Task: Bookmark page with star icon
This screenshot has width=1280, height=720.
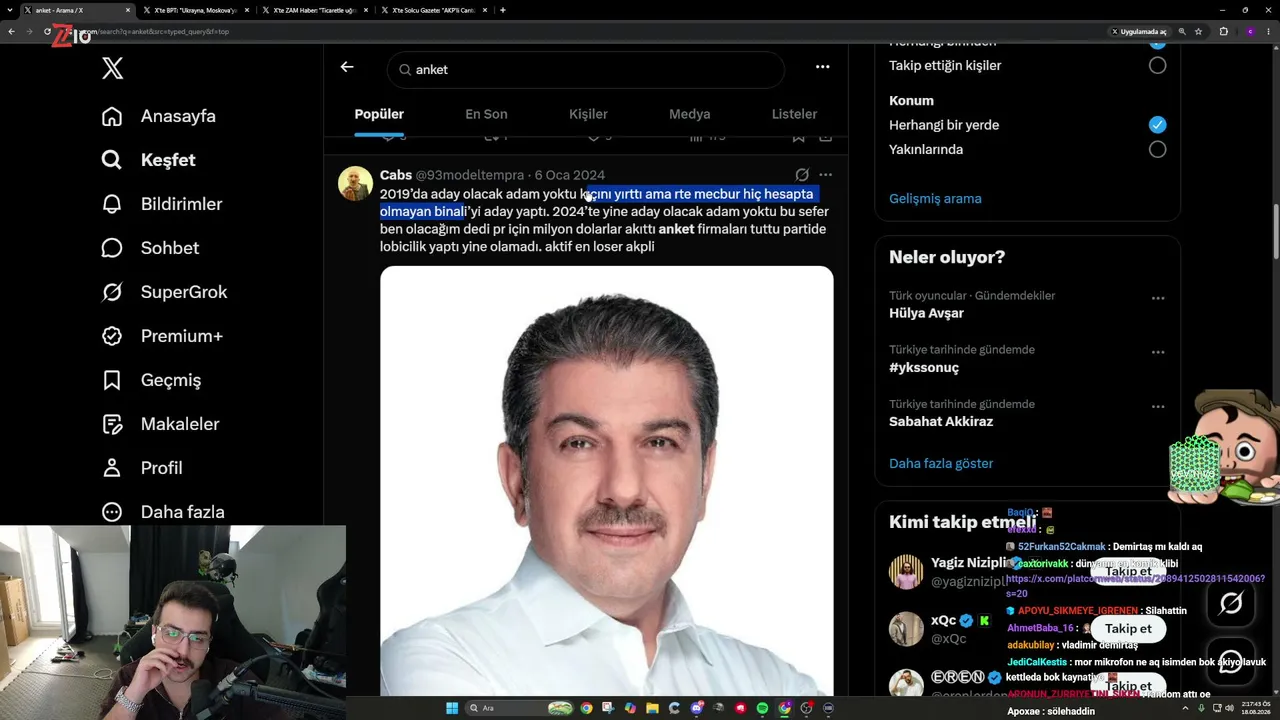Action: click(1199, 31)
